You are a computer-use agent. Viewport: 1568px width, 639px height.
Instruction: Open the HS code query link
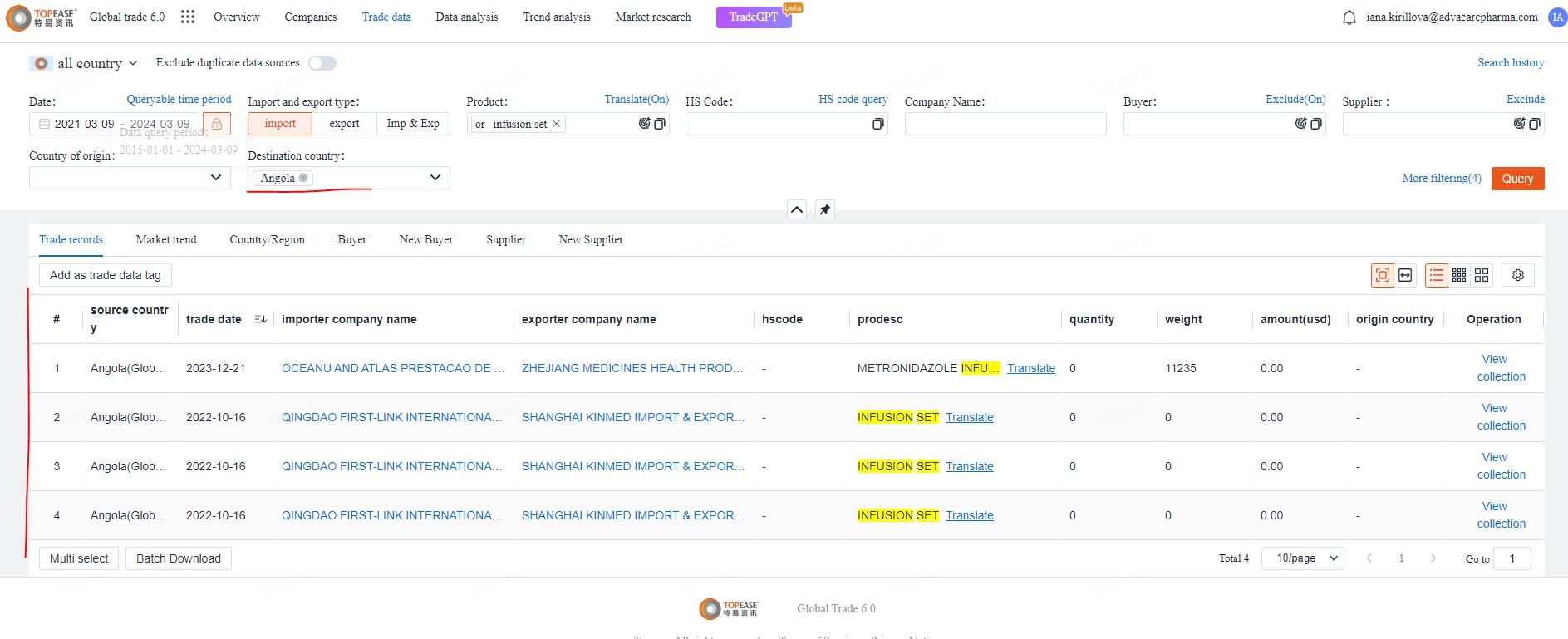pos(853,99)
